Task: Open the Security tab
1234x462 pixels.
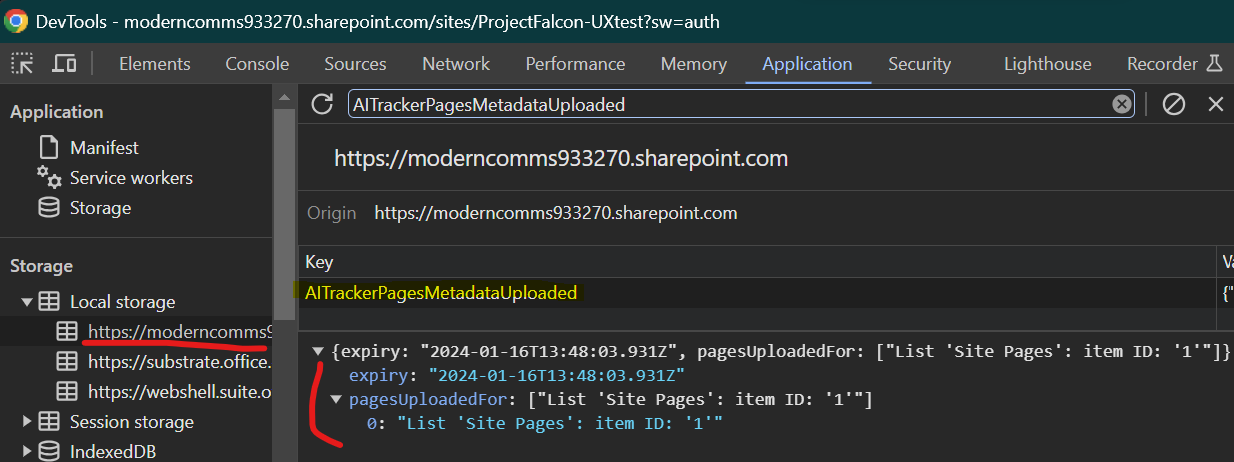Action: click(x=919, y=64)
